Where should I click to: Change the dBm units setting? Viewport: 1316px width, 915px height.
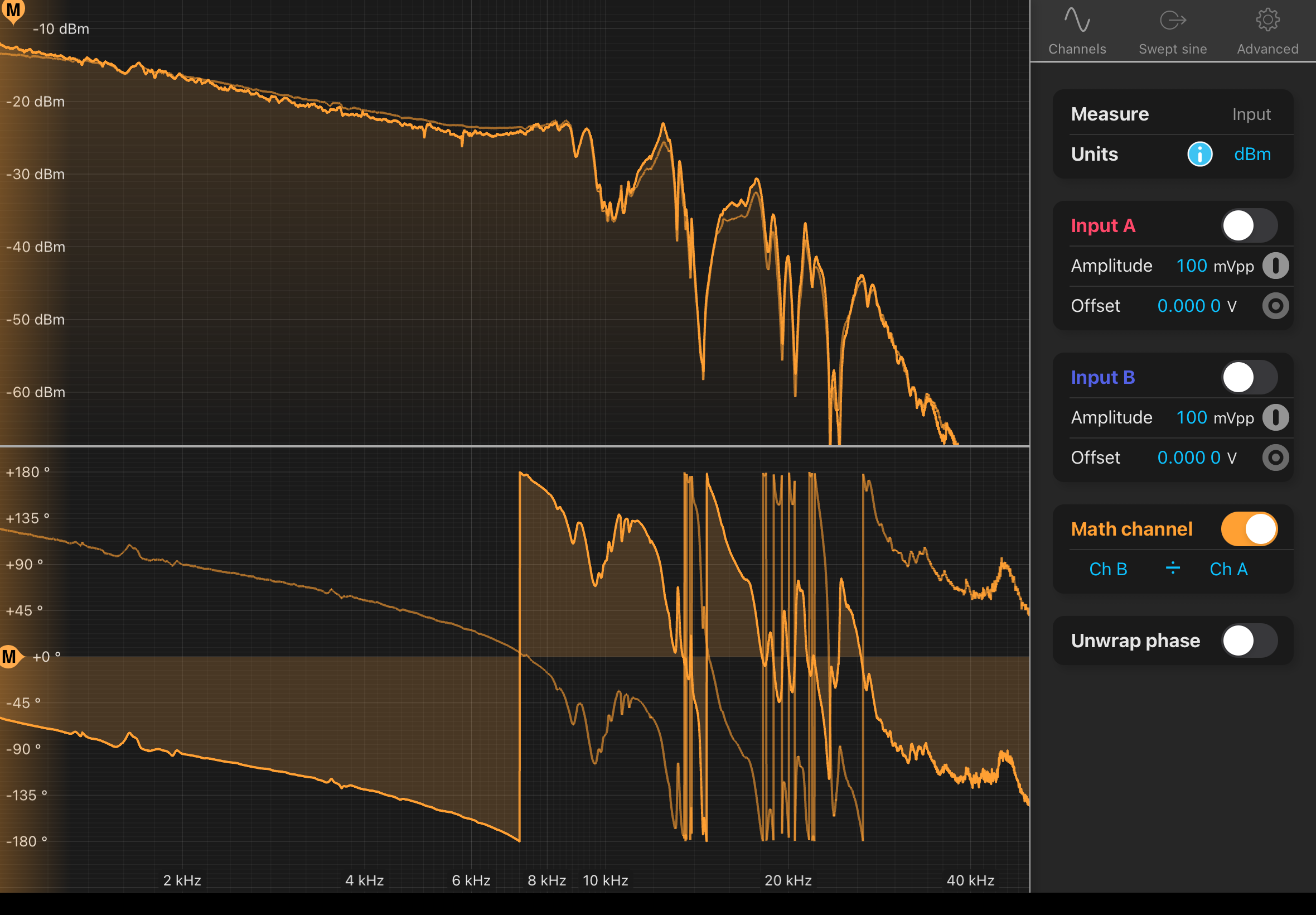pos(1252,154)
